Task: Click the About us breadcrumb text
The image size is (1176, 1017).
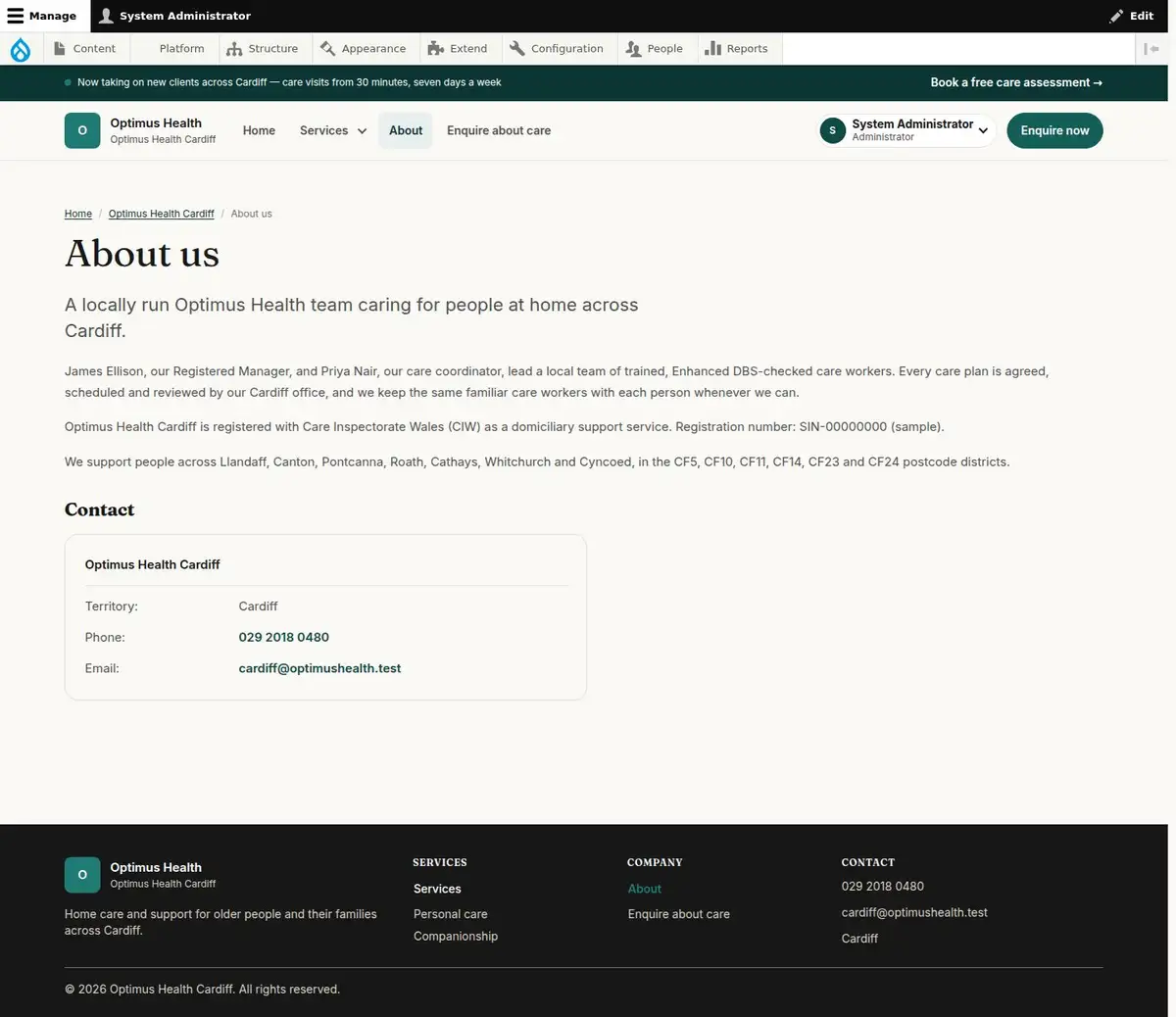Action: [x=252, y=214]
